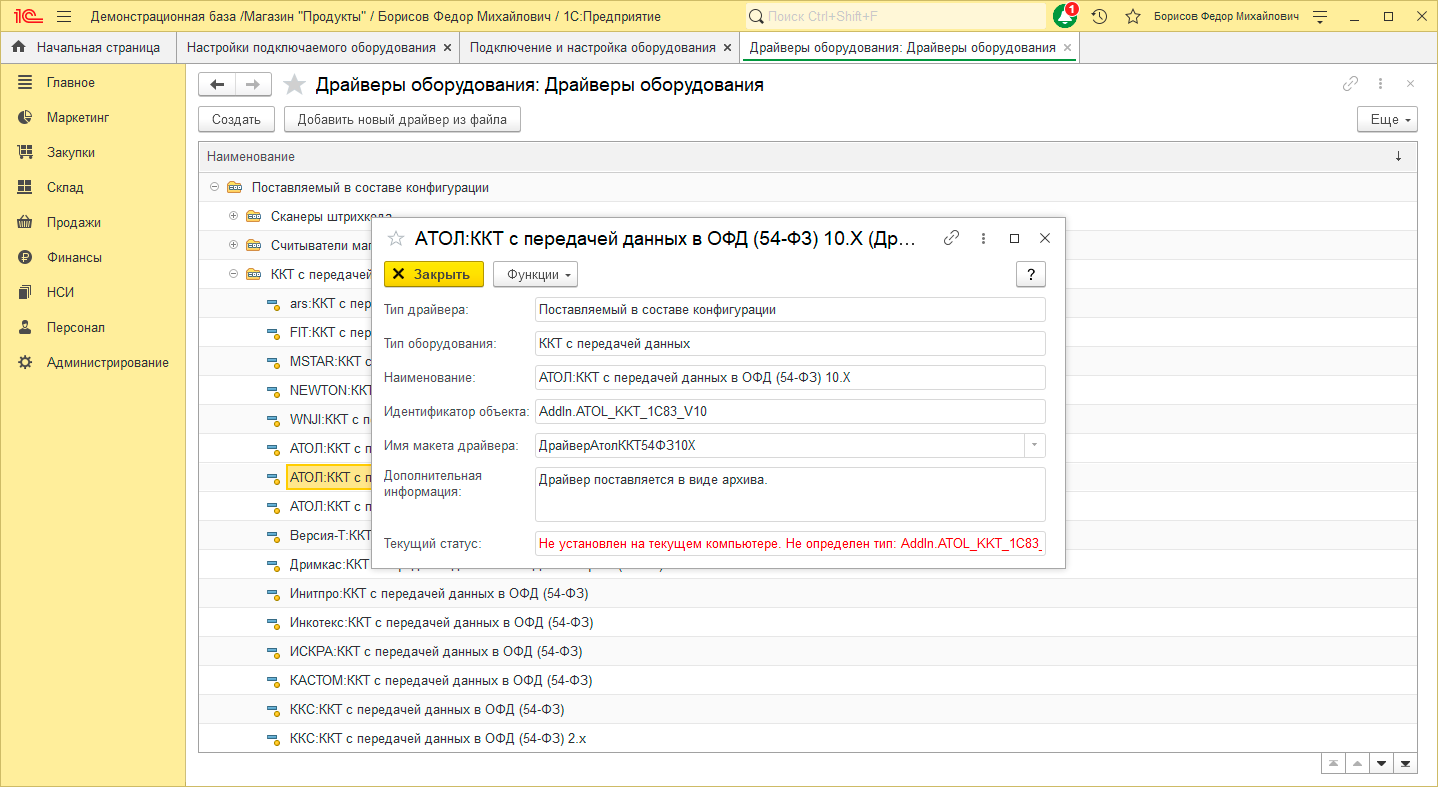Select 'Инкотекс:ККТ с передачей данных' row
Screen dimensions: 1438x787
pos(441,623)
